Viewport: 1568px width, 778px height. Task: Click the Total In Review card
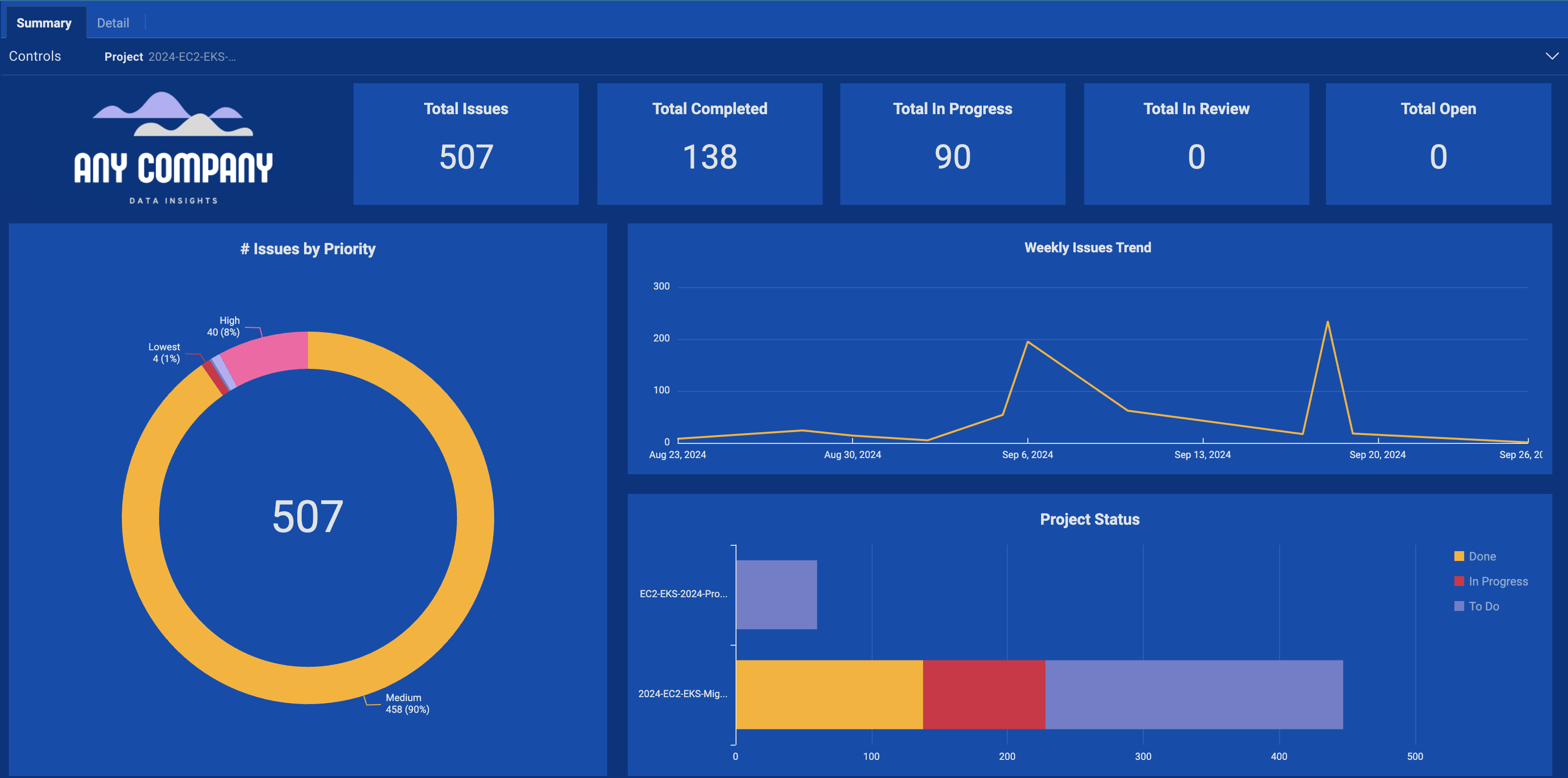pos(1195,144)
